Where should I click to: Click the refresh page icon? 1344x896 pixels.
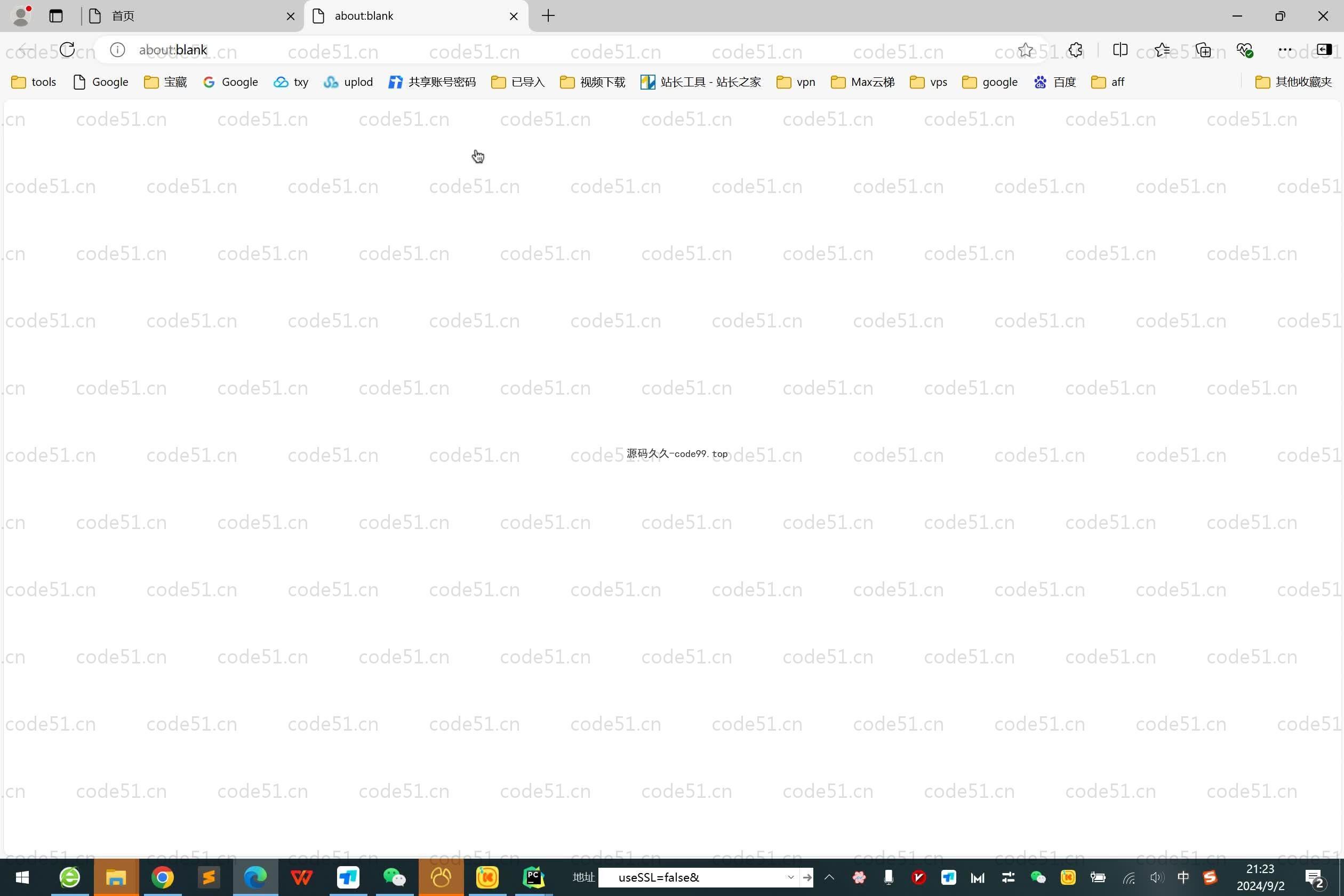(67, 50)
